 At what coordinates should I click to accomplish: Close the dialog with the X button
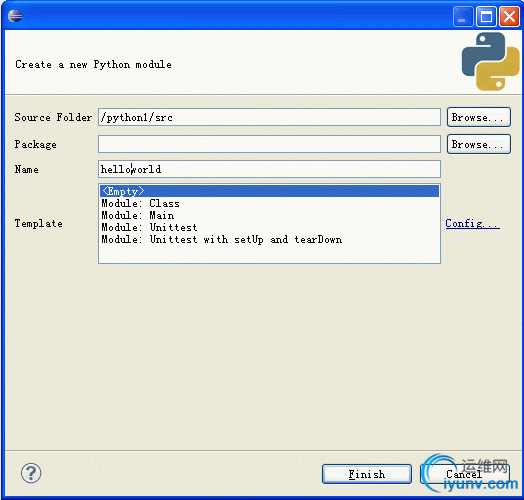click(509, 16)
